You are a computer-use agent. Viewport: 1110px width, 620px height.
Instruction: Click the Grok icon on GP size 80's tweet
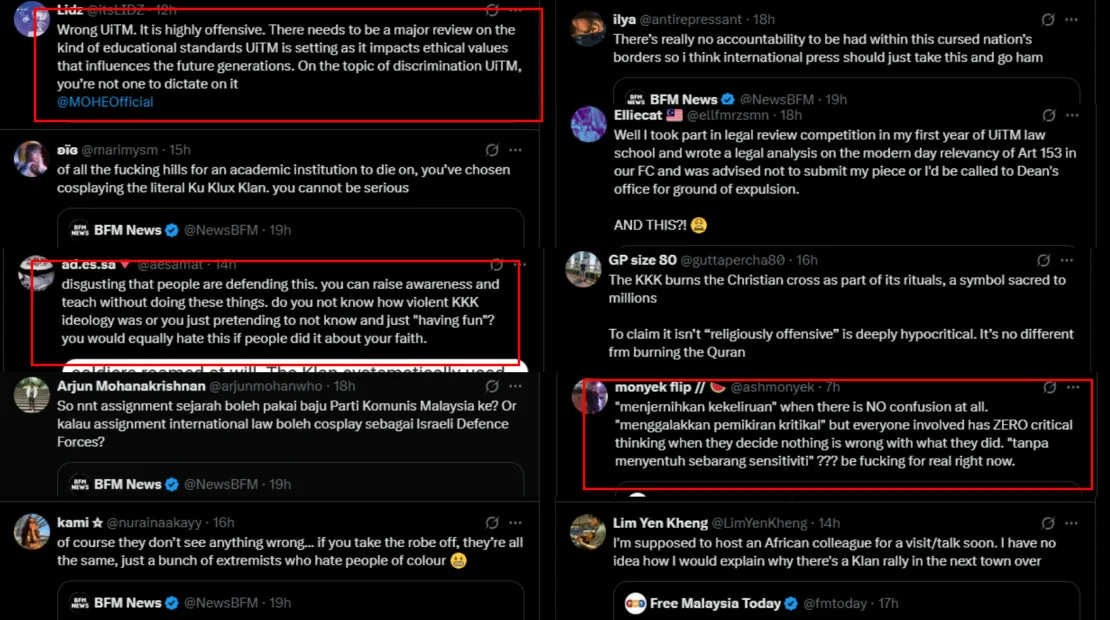(x=1048, y=260)
